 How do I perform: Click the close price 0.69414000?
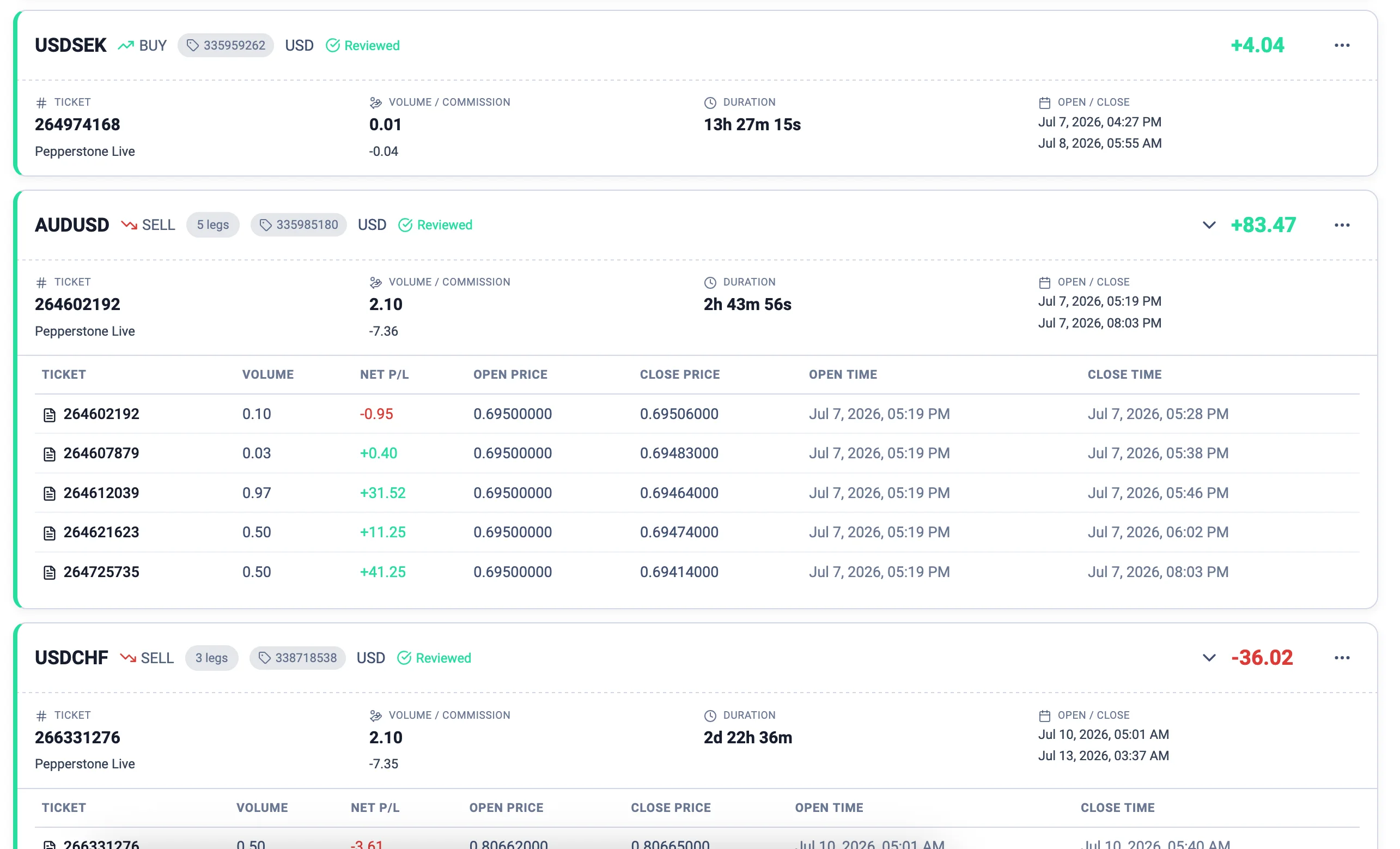(x=679, y=572)
